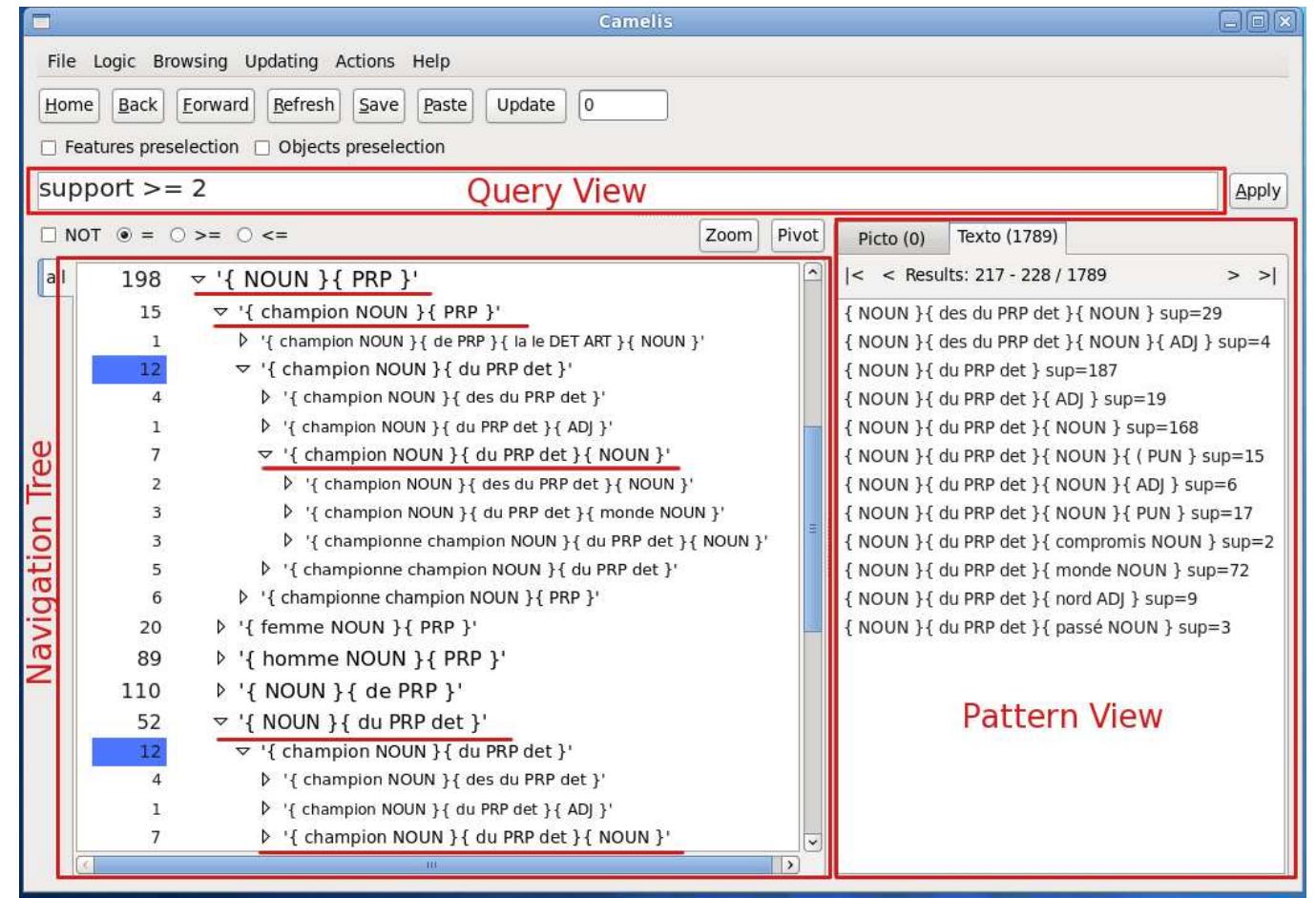Click the Home button
This screenshot has height=898, width=1316.
[x=69, y=105]
